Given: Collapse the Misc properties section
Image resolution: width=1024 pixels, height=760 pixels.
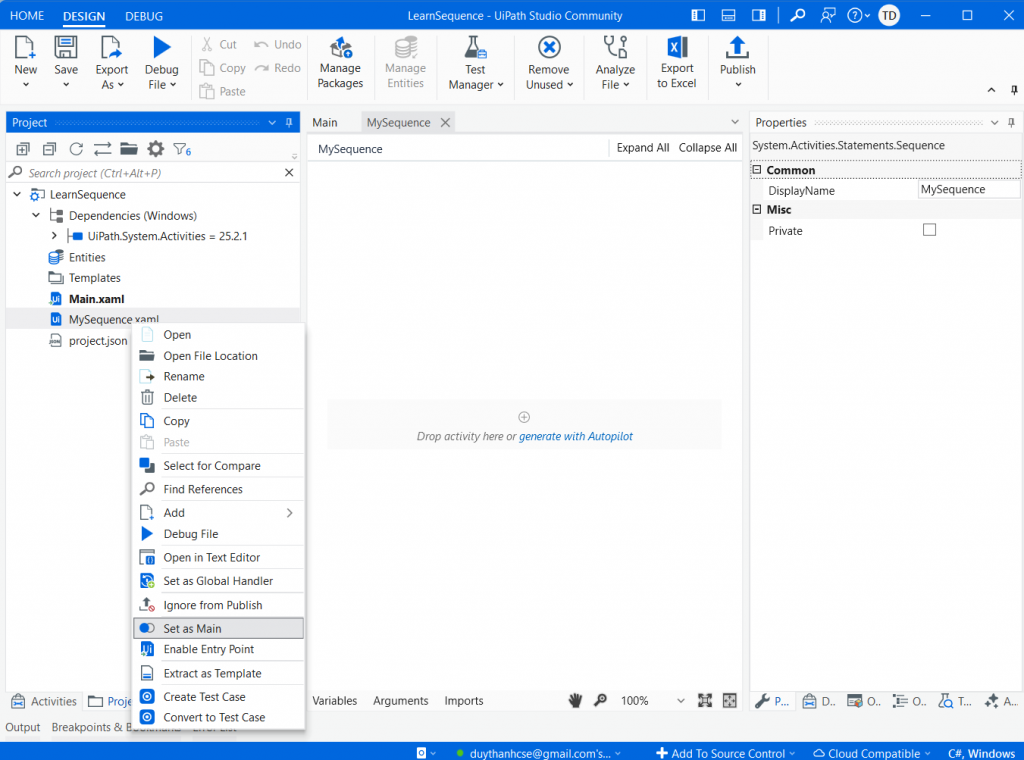Looking at the screenshot, I should [757, 209].
